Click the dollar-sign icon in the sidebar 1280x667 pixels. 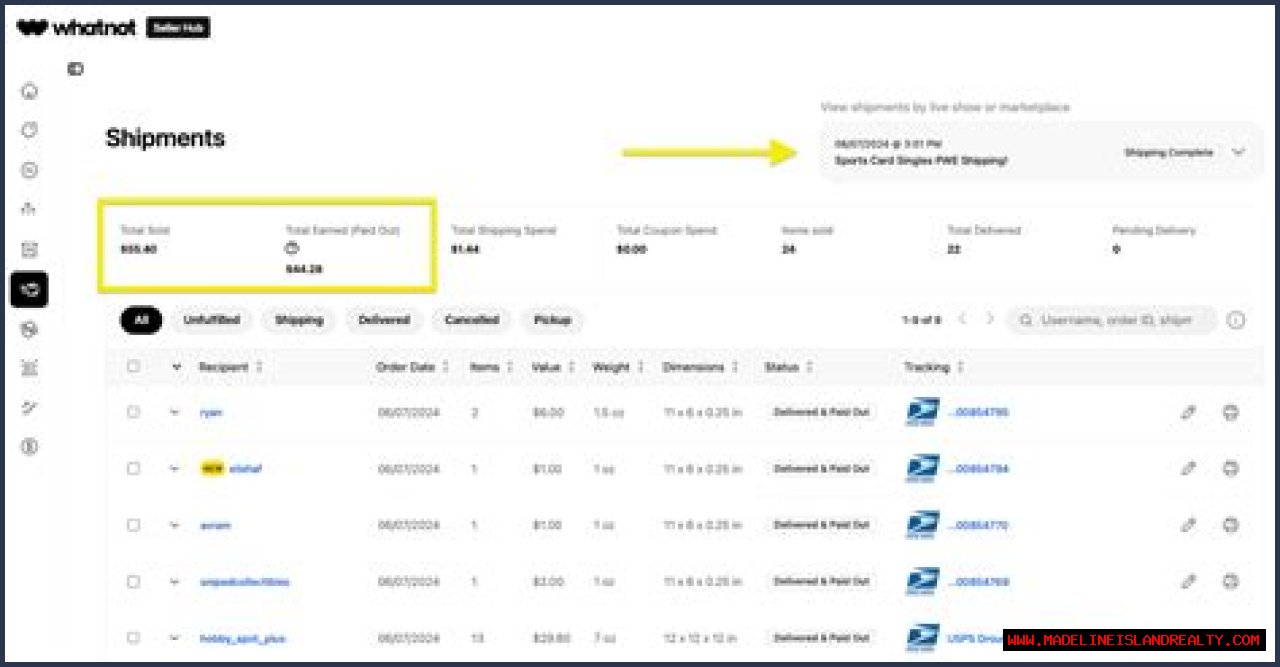tap(29, 447)
